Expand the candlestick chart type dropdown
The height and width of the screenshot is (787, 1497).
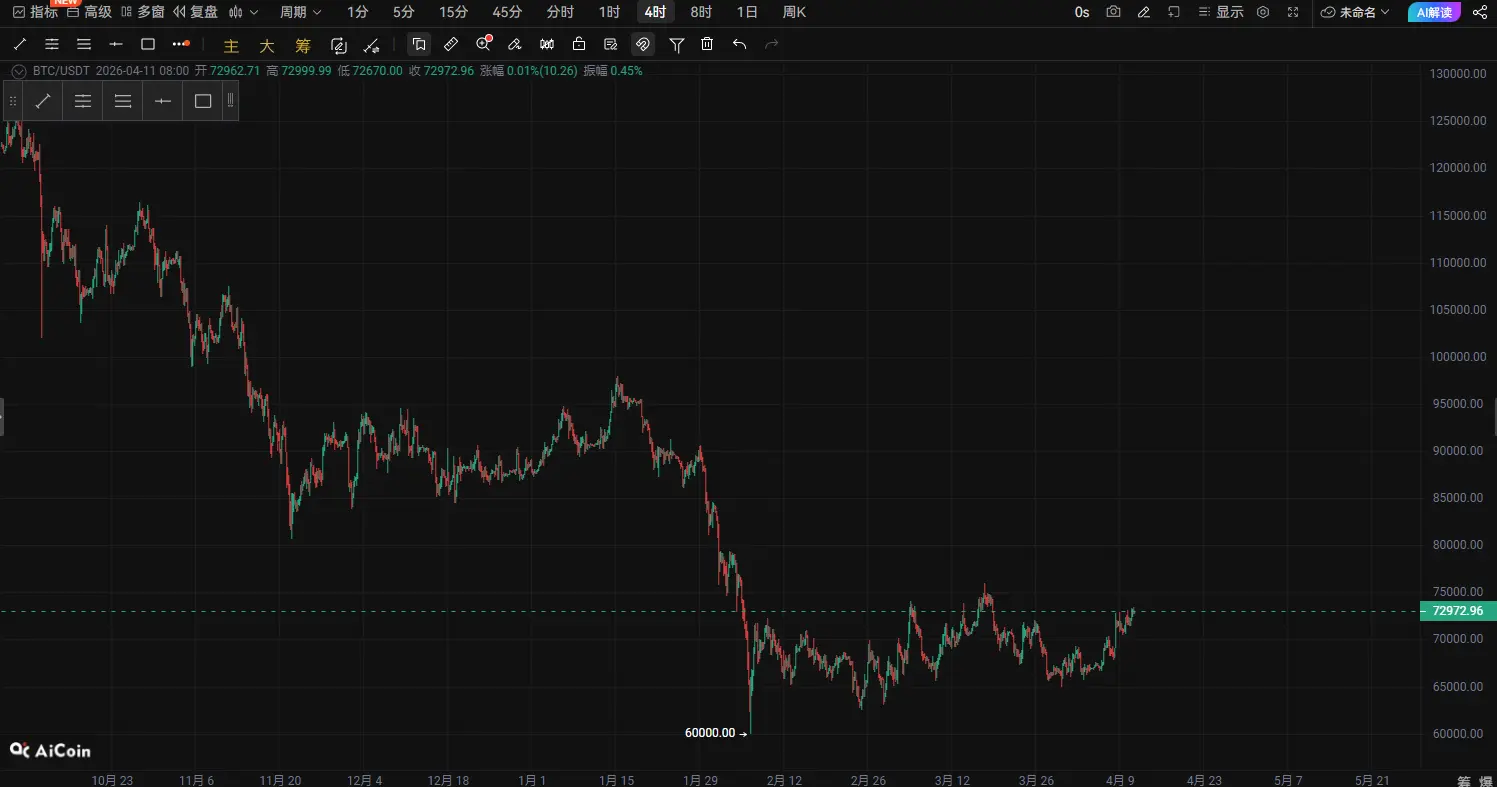click(243, 12)
